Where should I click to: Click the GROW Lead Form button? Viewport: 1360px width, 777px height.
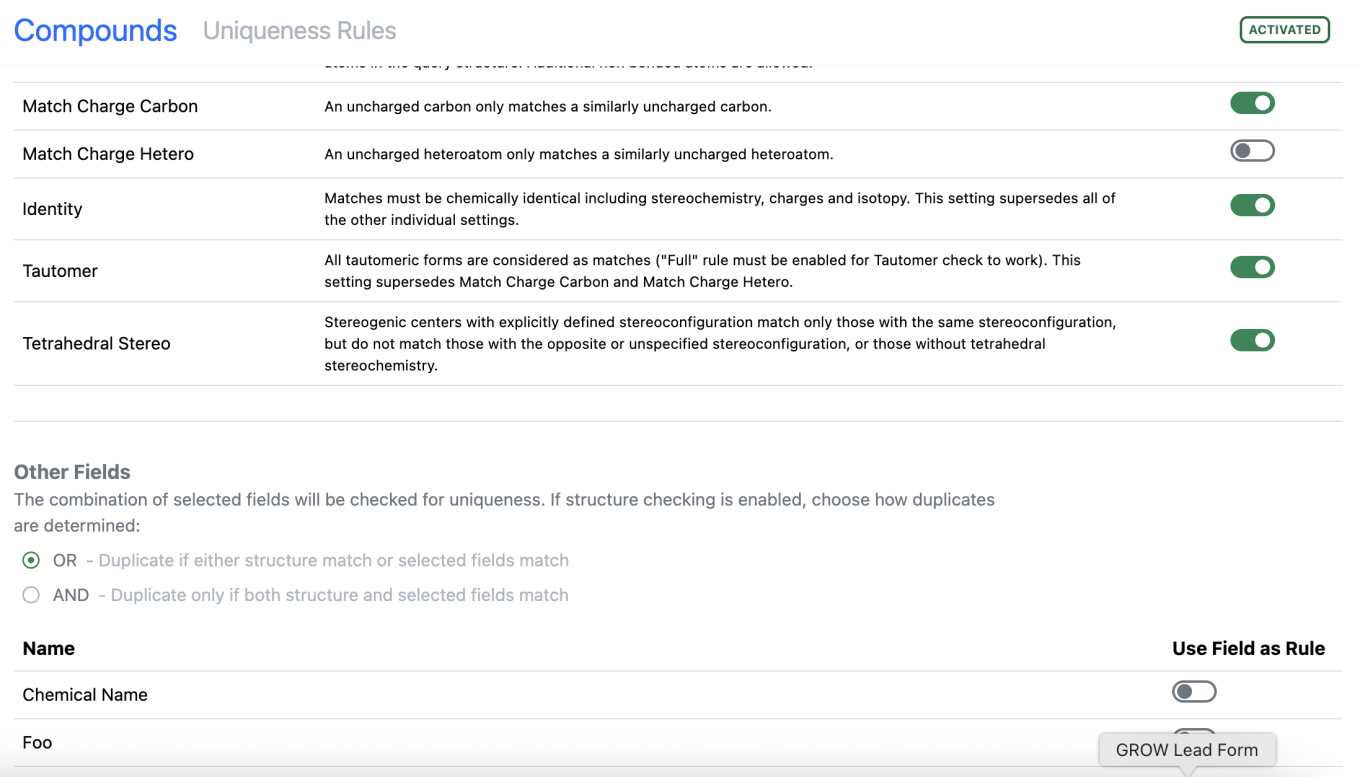(x=1186, y=750)
